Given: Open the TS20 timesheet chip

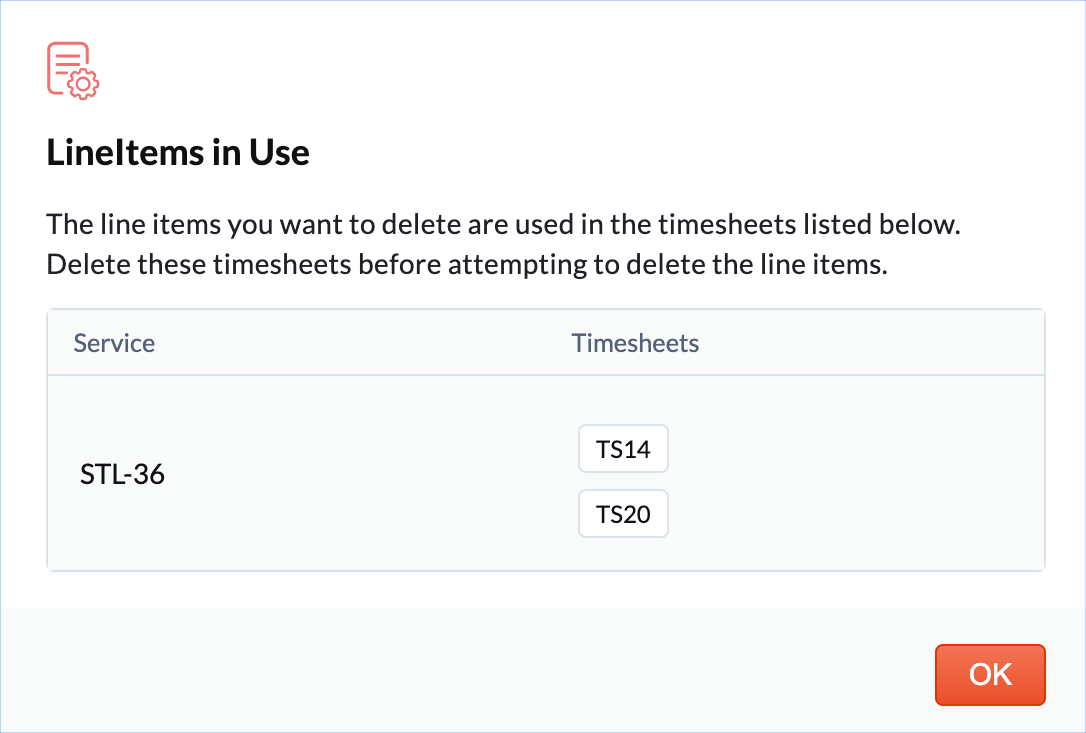Looking at the screenshot, I should (x=623, y=515).
